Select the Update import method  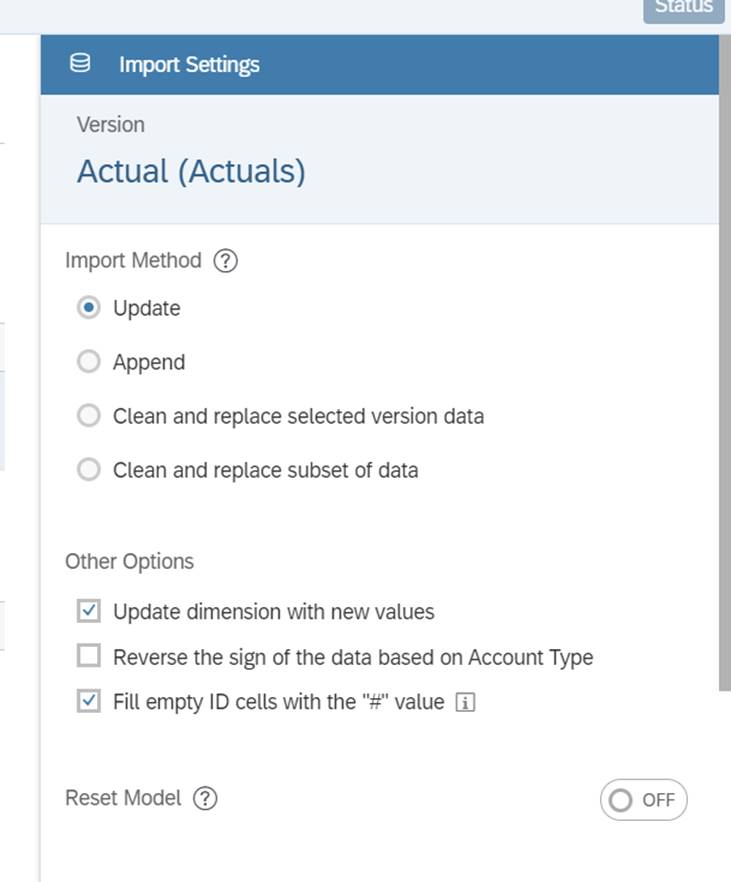click(x=89, y=308)
